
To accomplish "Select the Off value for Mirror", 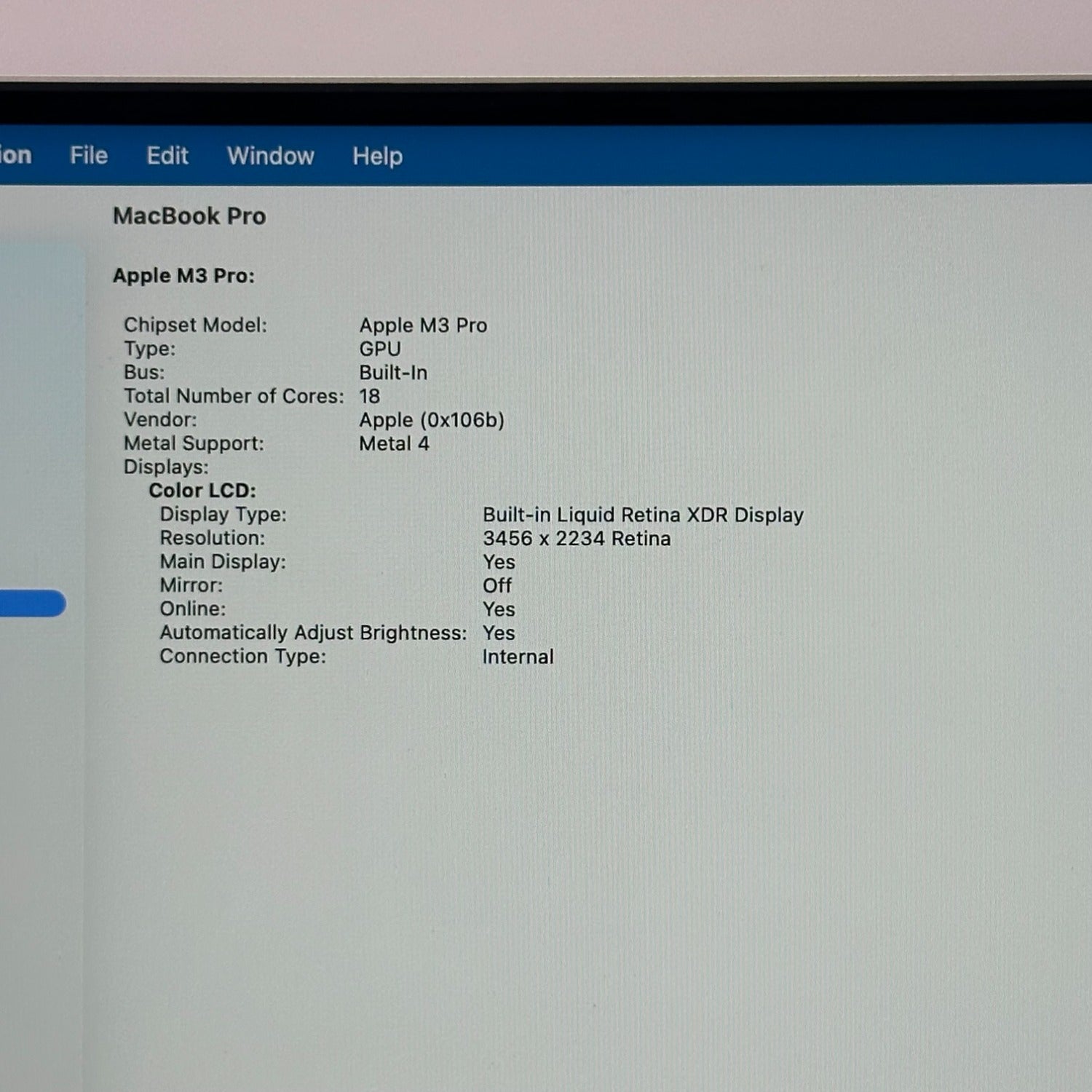I will (496, 585).
